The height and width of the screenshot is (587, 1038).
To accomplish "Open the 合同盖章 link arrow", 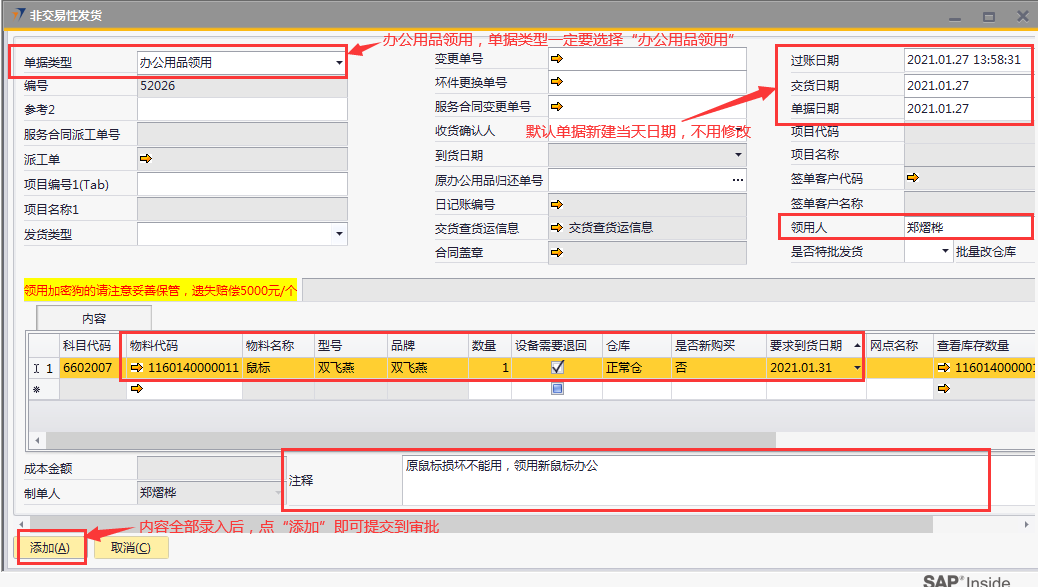I will [x=557, y=252].
